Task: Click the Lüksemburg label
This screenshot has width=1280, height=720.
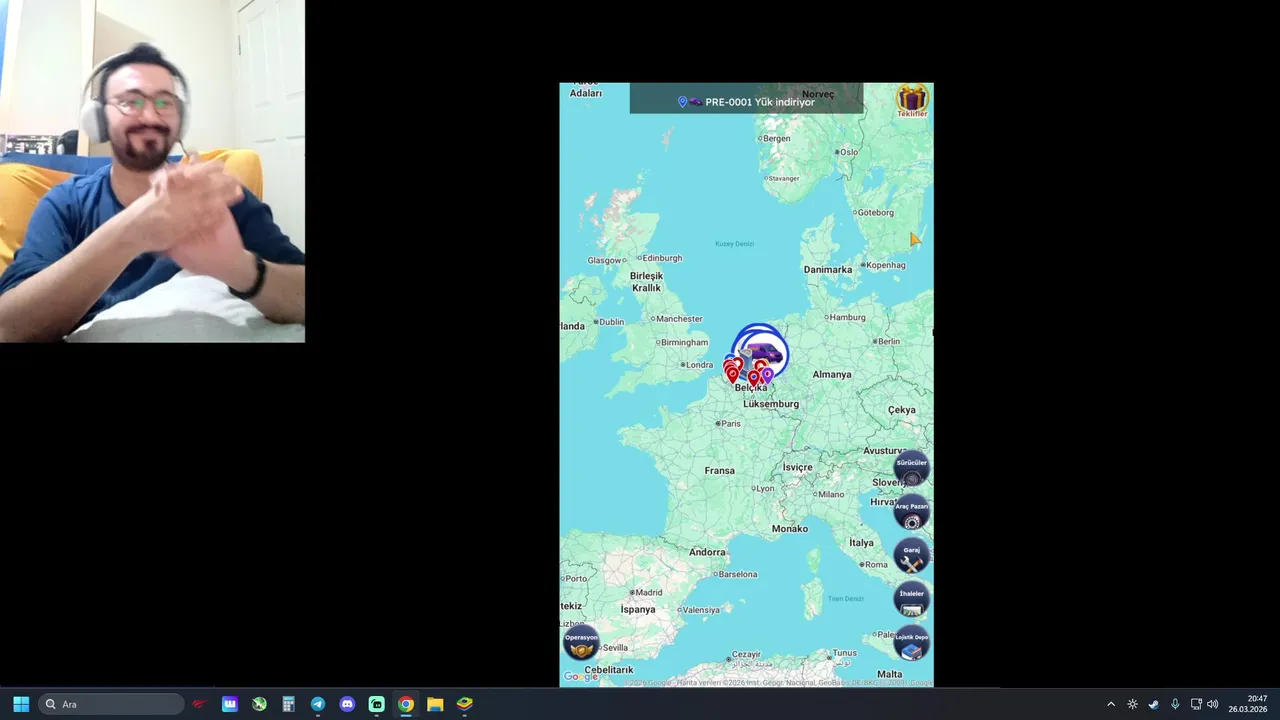Action: [x=771, y=404]
